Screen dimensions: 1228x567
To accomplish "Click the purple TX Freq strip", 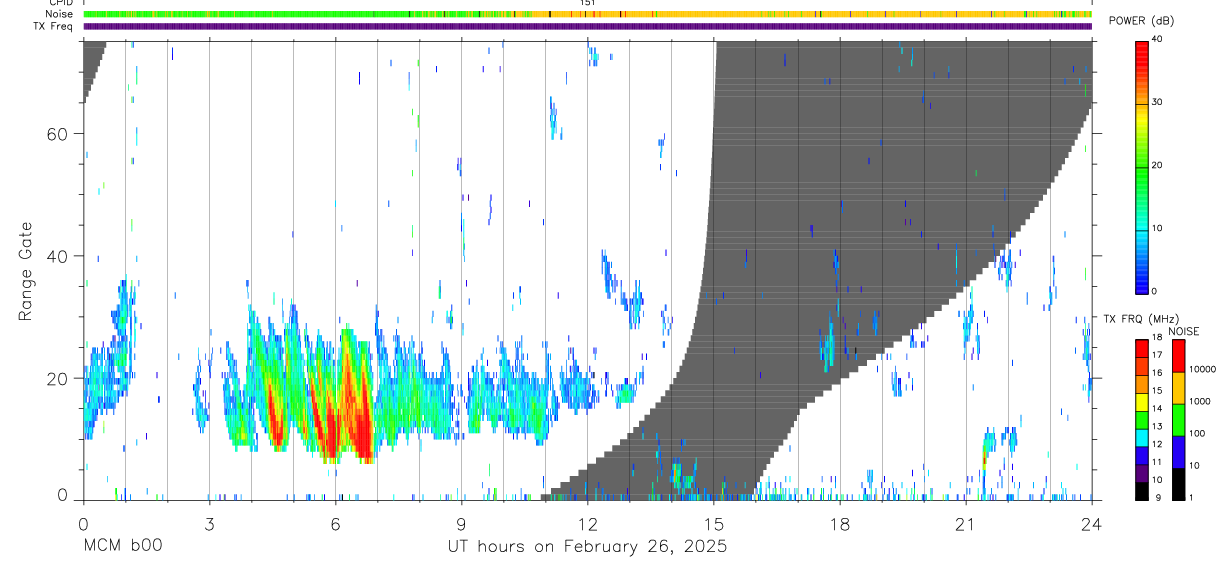I will point(588,26).
